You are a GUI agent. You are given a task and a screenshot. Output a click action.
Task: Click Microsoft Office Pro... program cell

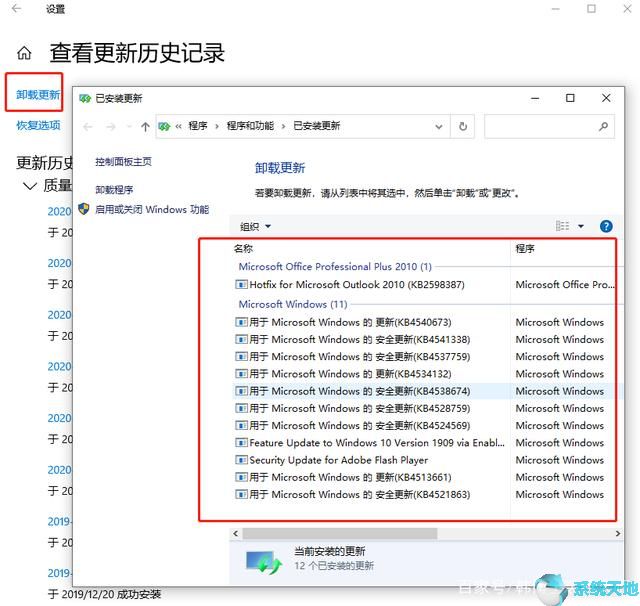(564, 284)
